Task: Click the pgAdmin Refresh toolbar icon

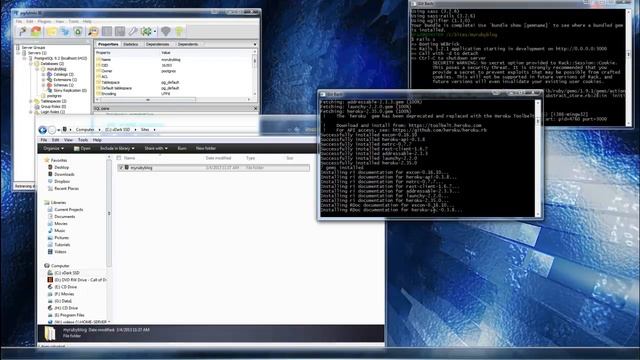Action: point(36,31)
